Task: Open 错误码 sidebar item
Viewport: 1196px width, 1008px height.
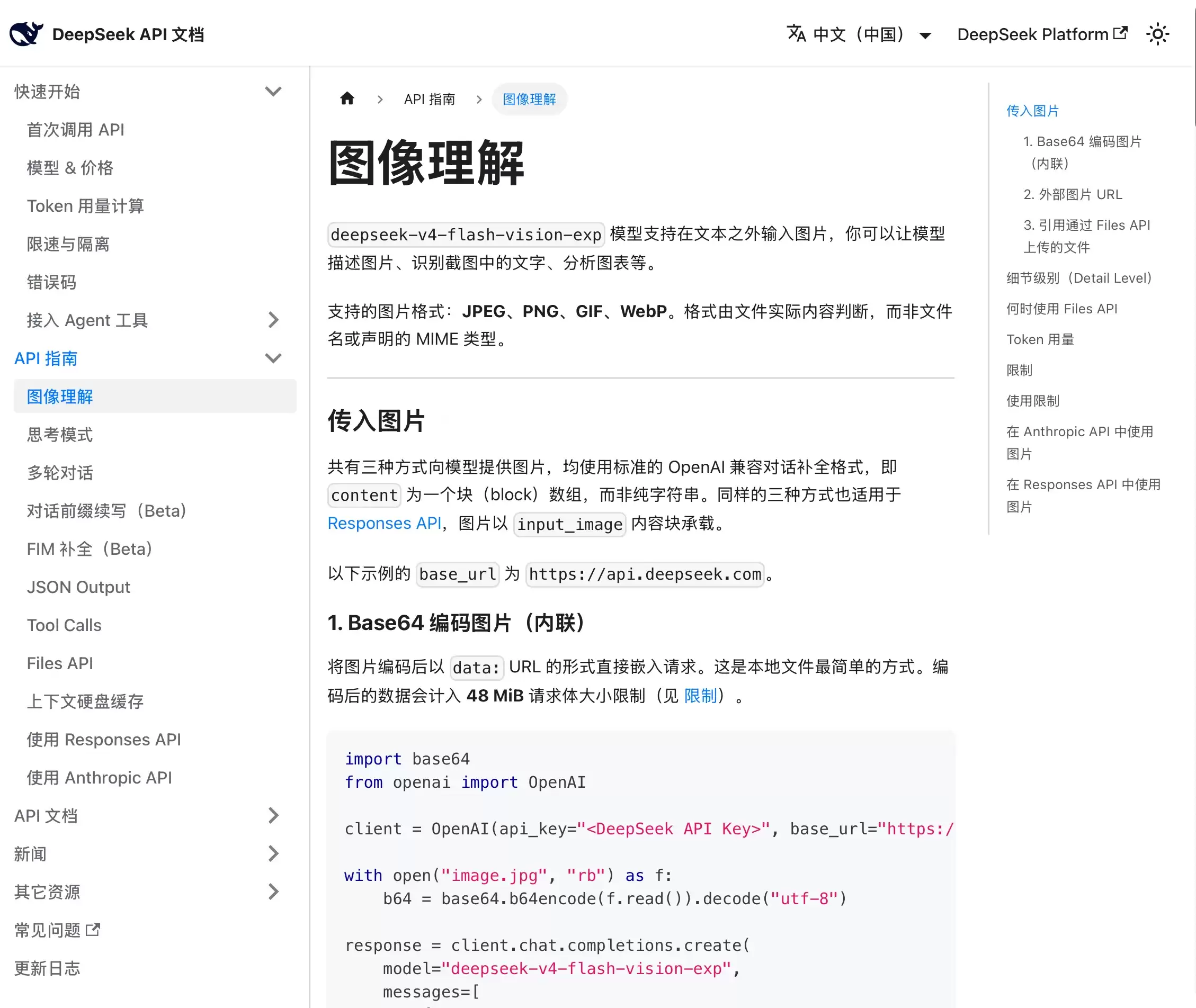Action: click(x=51, y=282)
